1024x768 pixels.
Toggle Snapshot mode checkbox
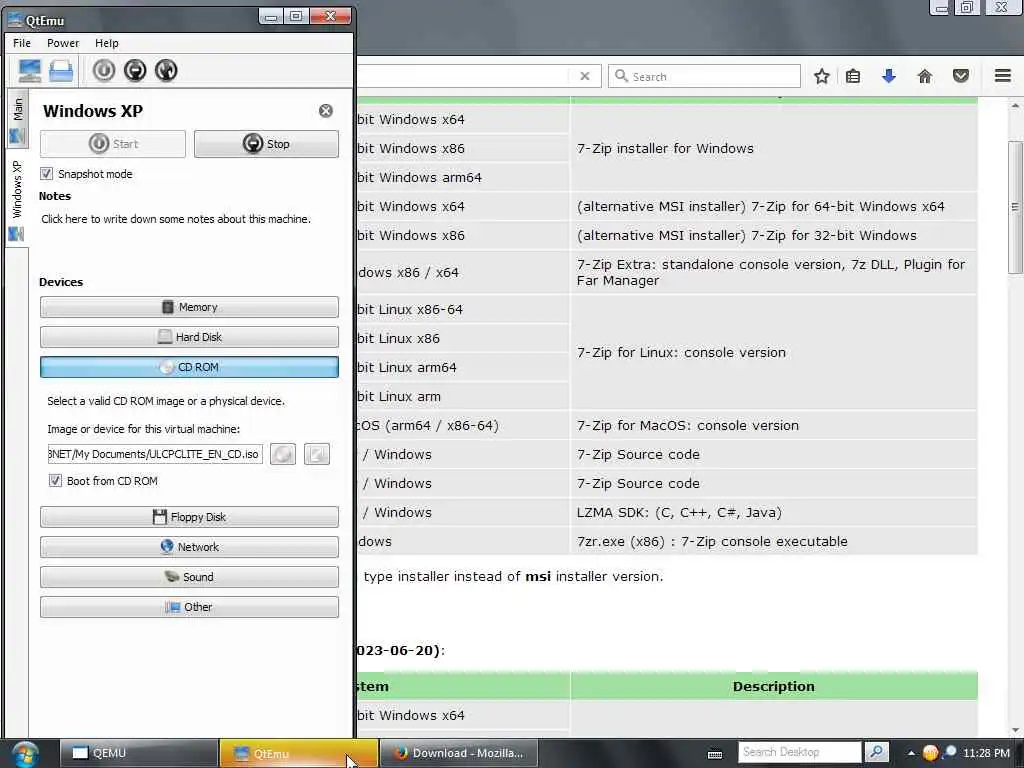46,174
